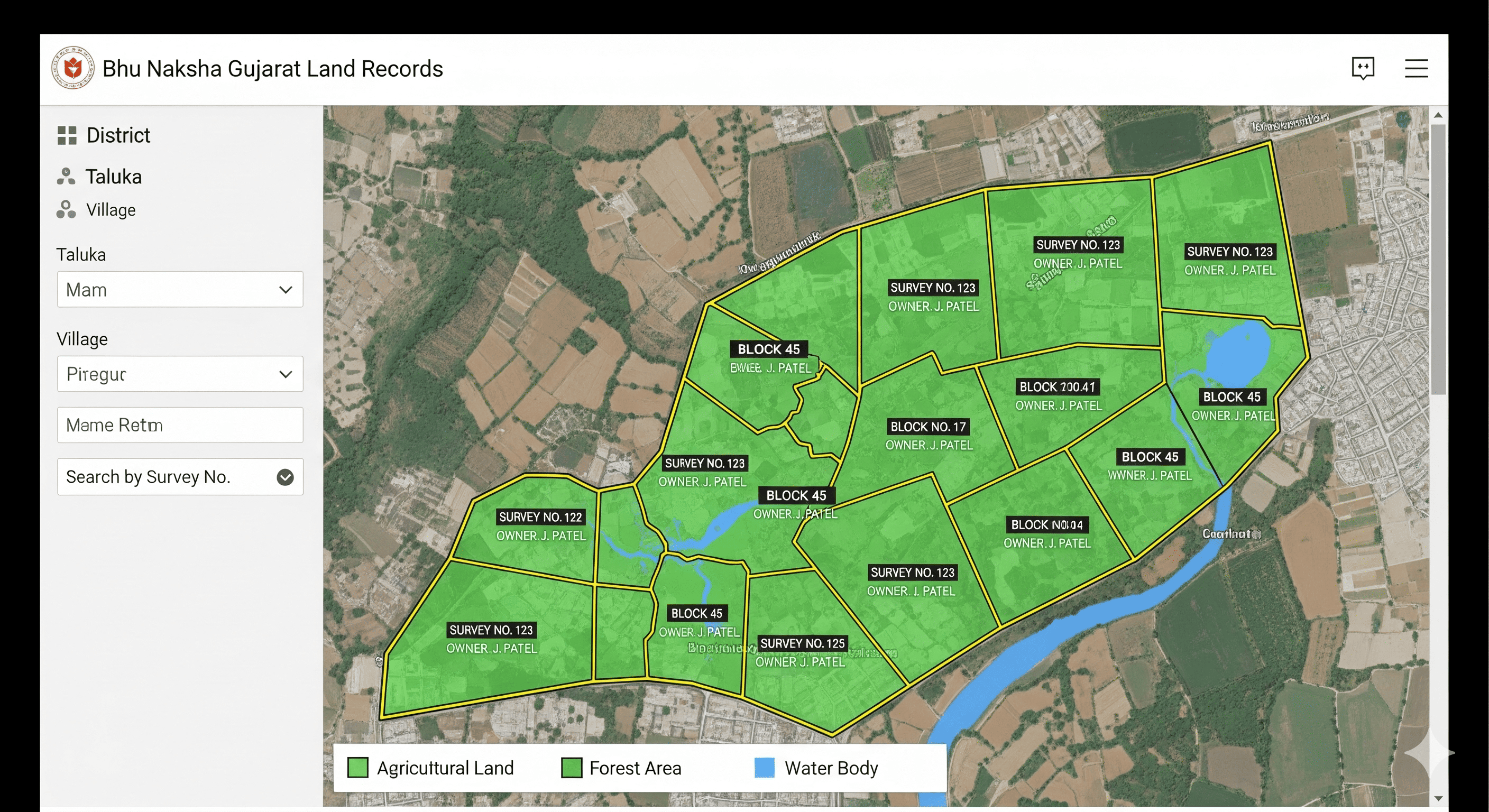
Task: Click the Village icon in the sidebar
Action: pyautogui.click(x=67, y=210)
